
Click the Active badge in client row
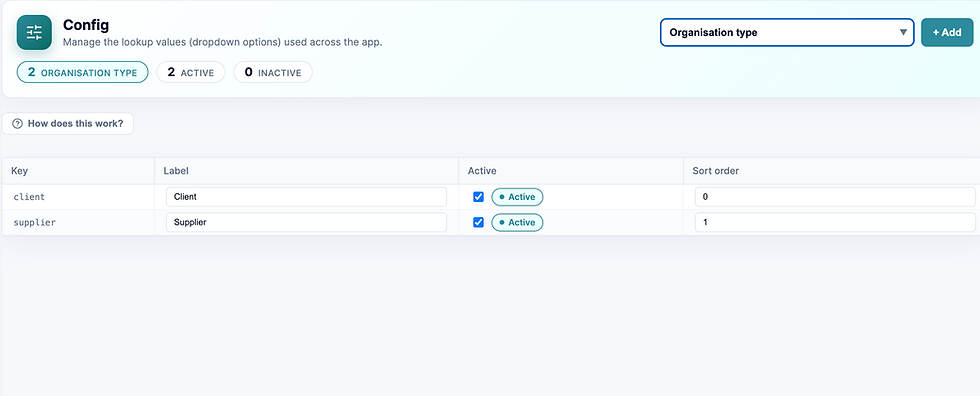click(x=518, y=197)
